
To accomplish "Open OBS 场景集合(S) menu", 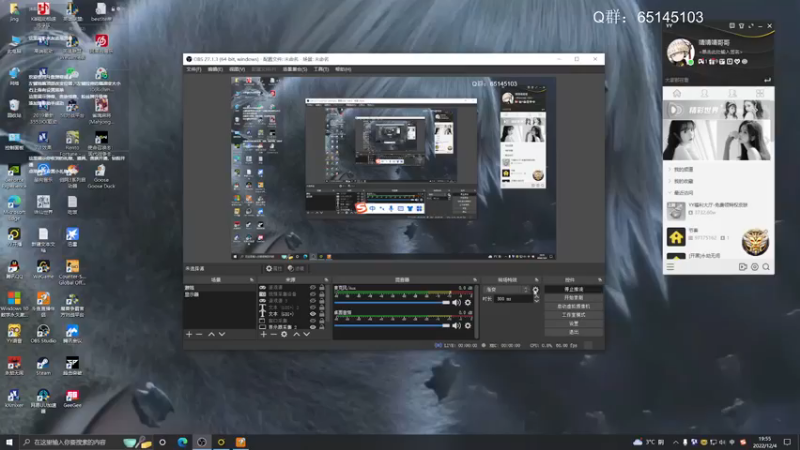I will click(x=295, y=69).
